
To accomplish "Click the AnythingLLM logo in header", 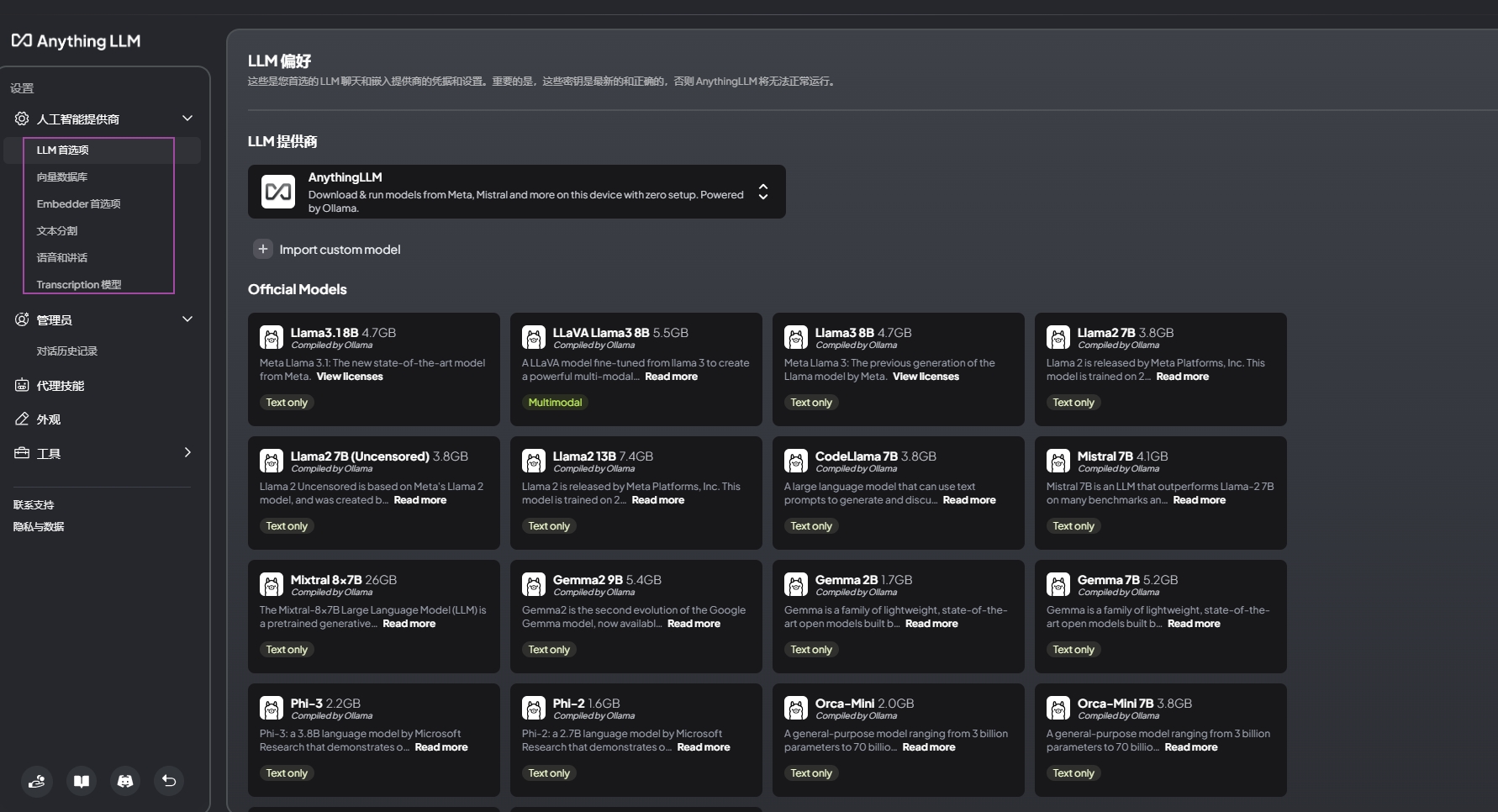I will [x=76, y=41].
